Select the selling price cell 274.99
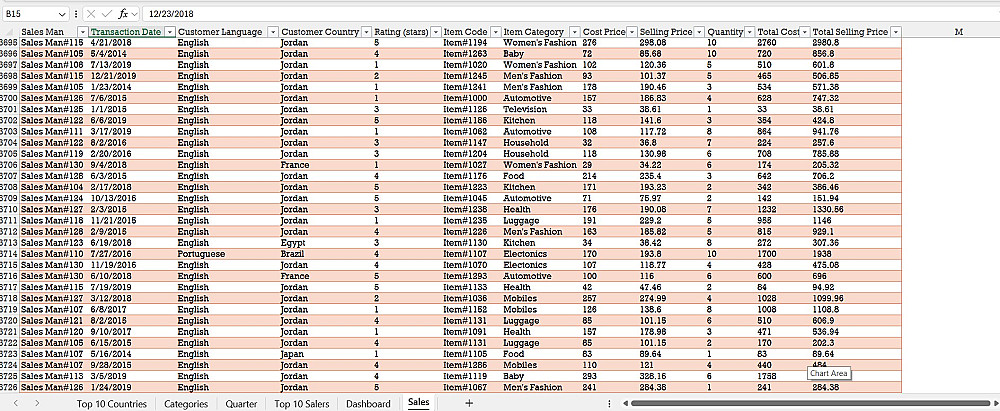 pyautogui.click(x=672, y=298)
